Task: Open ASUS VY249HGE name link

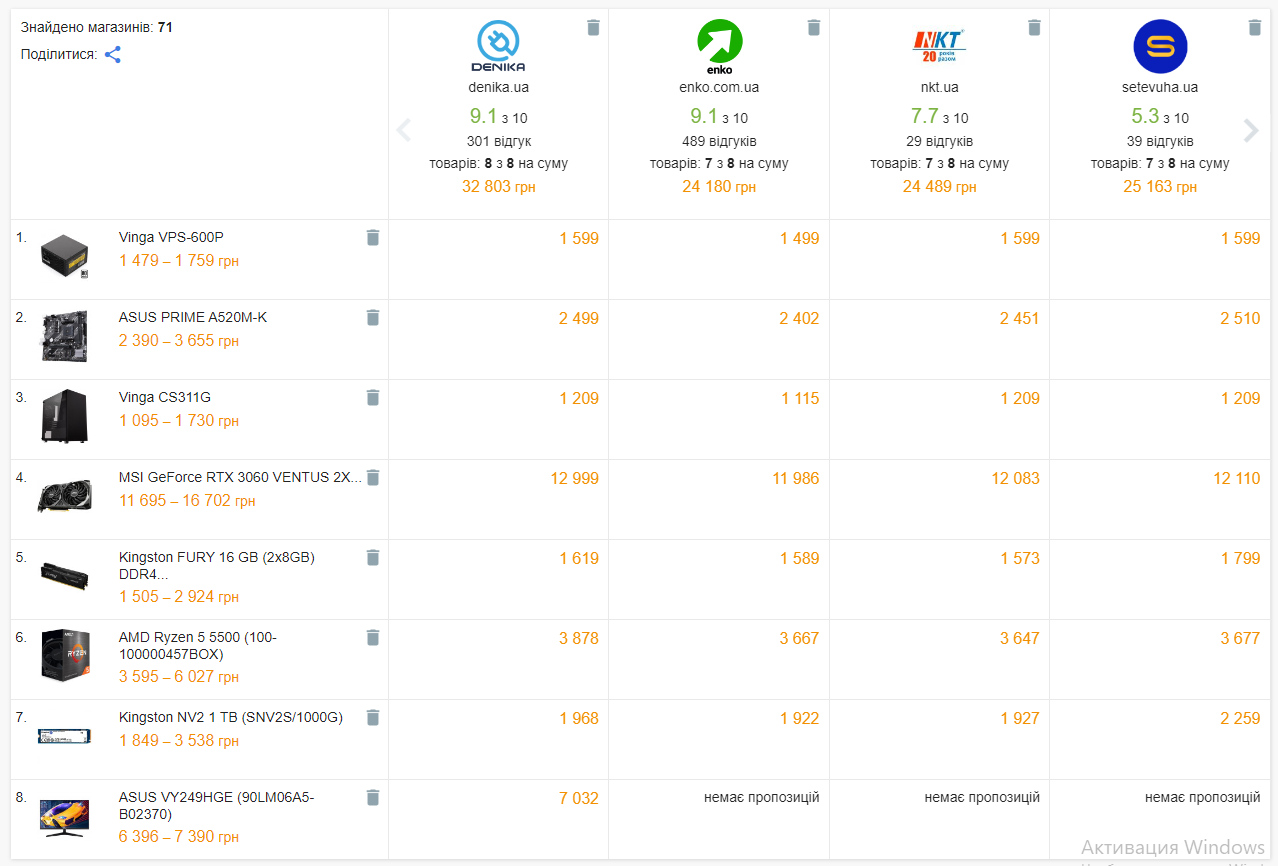Action: click(x=217, y=805)
